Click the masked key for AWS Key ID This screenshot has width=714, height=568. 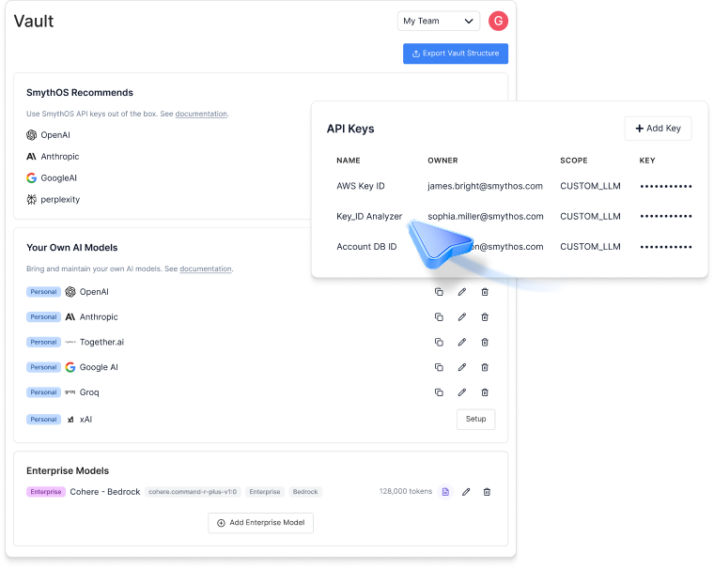[666, 186]
